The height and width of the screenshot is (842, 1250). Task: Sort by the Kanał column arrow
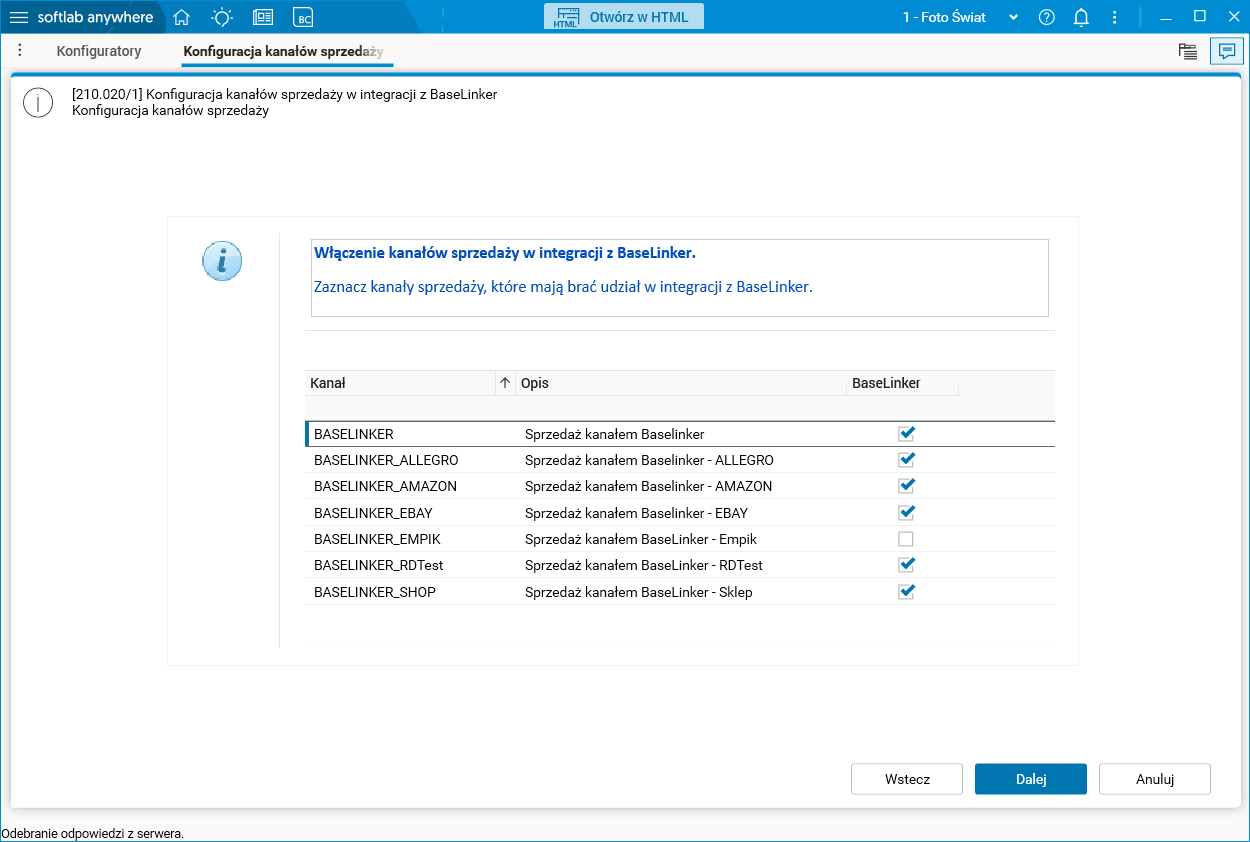[505, 383]
